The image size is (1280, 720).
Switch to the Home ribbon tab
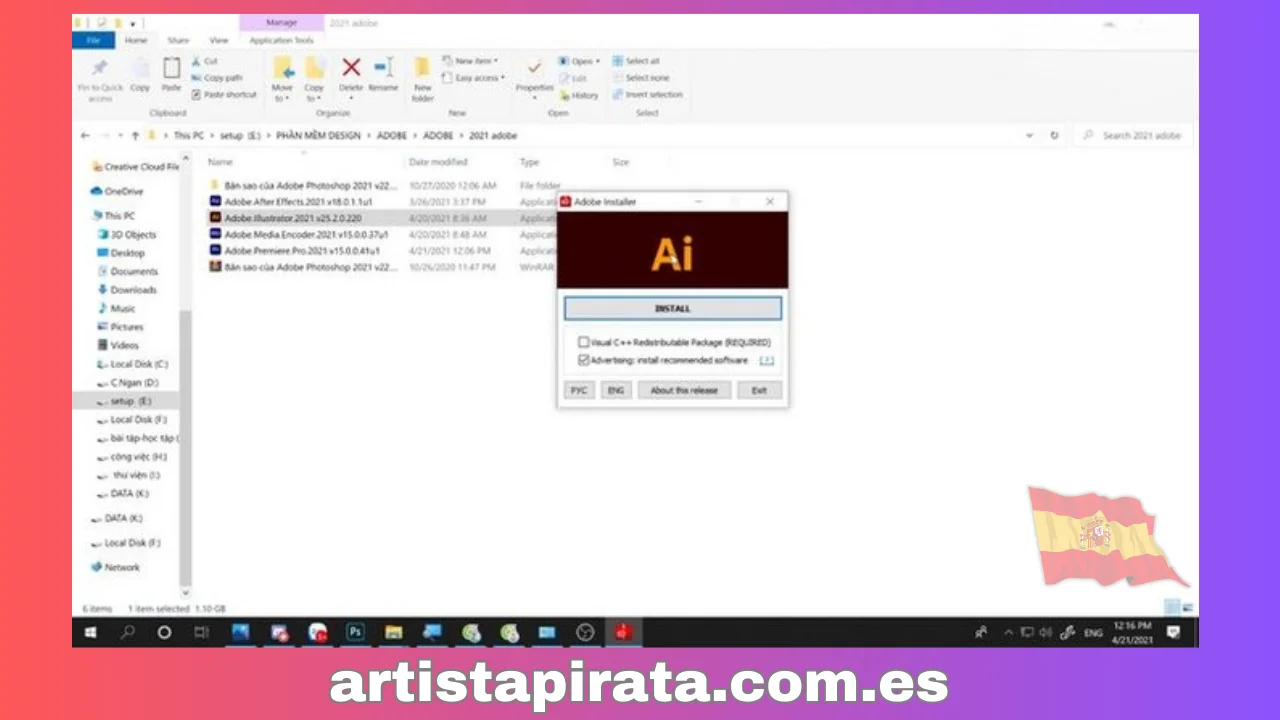coord(136,40)
